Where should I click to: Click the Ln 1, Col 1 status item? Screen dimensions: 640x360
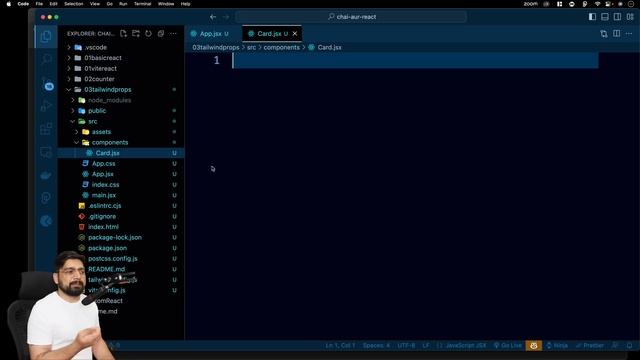[340, 345]
